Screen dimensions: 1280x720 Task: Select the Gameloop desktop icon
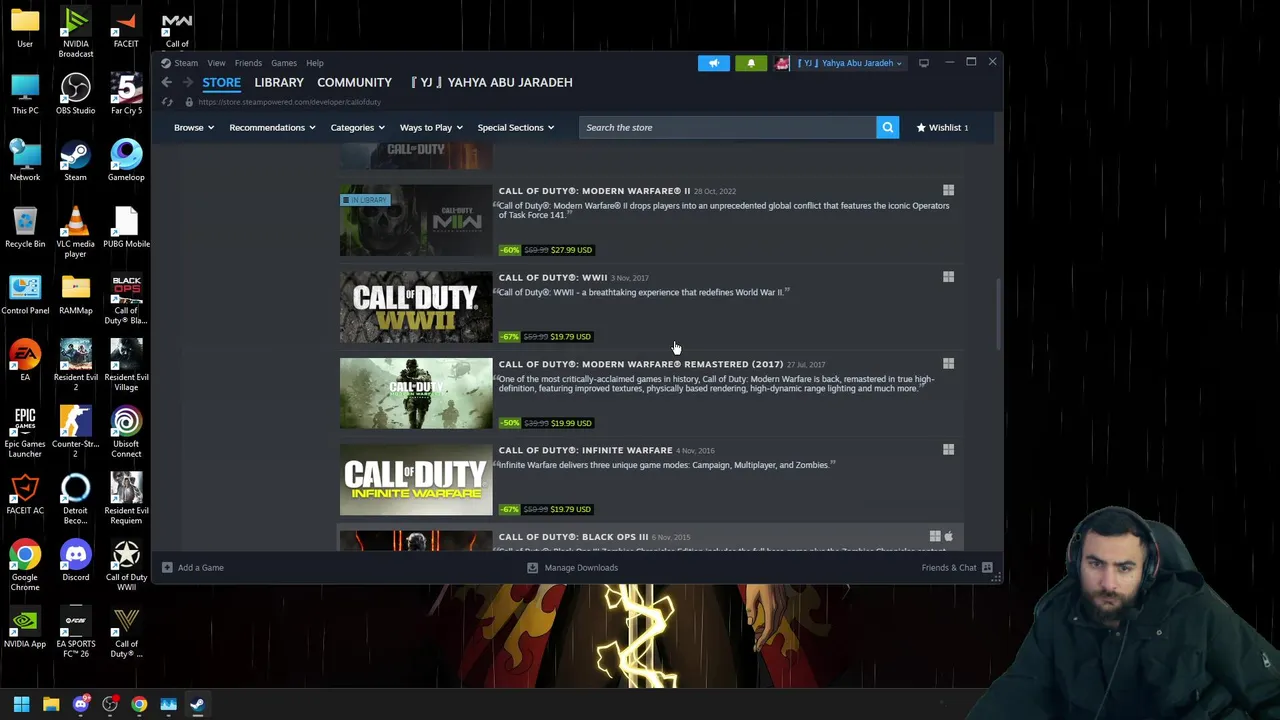[126, 161]
